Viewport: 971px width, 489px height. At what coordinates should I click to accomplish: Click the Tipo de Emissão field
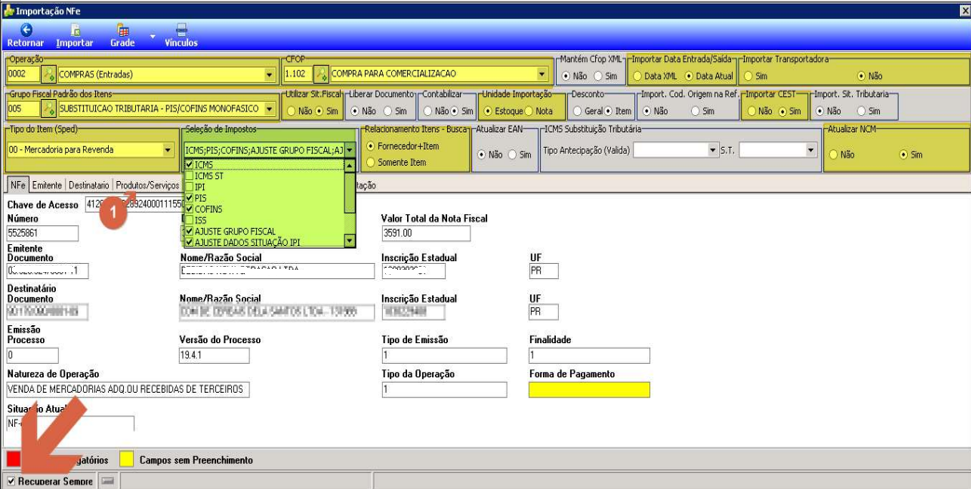tap(445, 356)
